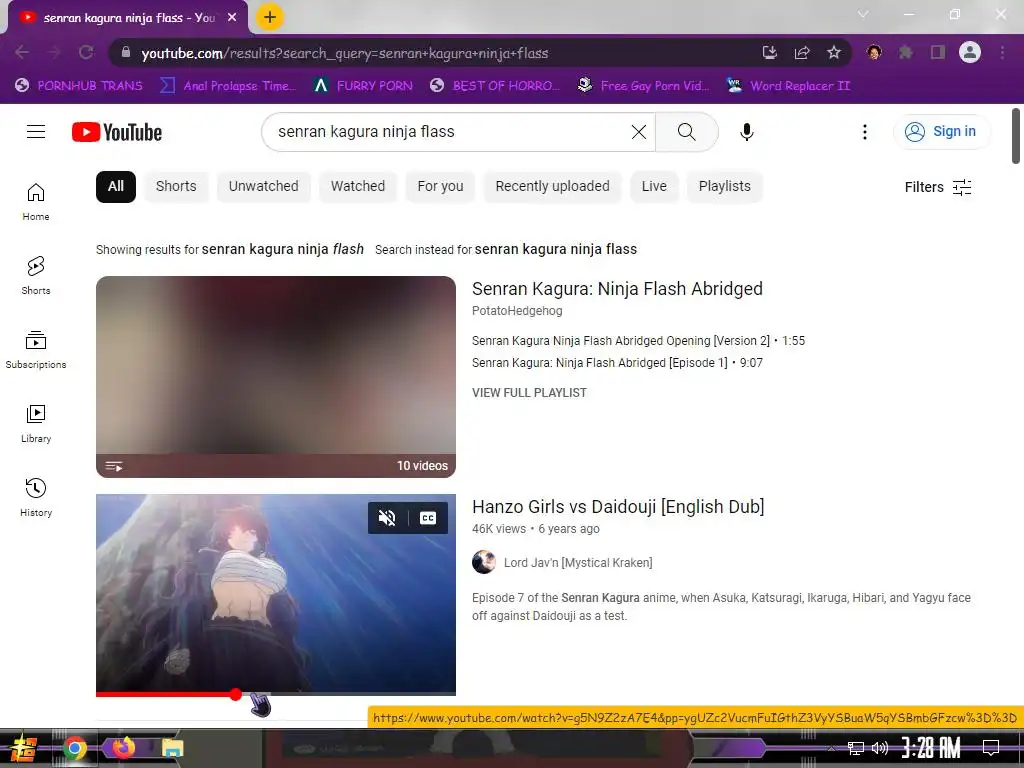Click VIEW FULL PLAYLIST link

(x=529, y=393)
